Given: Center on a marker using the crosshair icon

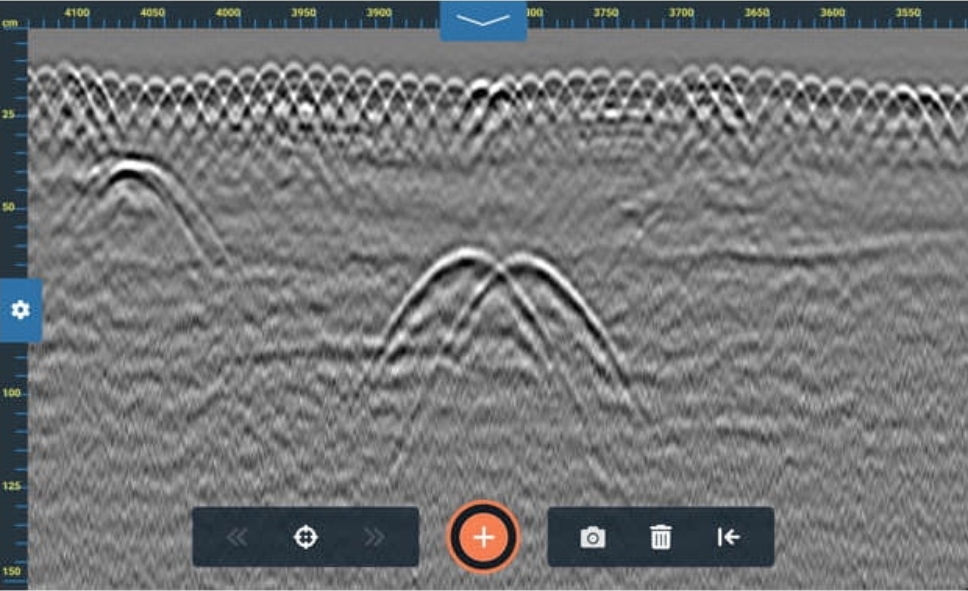Looking at the screenshot, I should tap(306, 537).
